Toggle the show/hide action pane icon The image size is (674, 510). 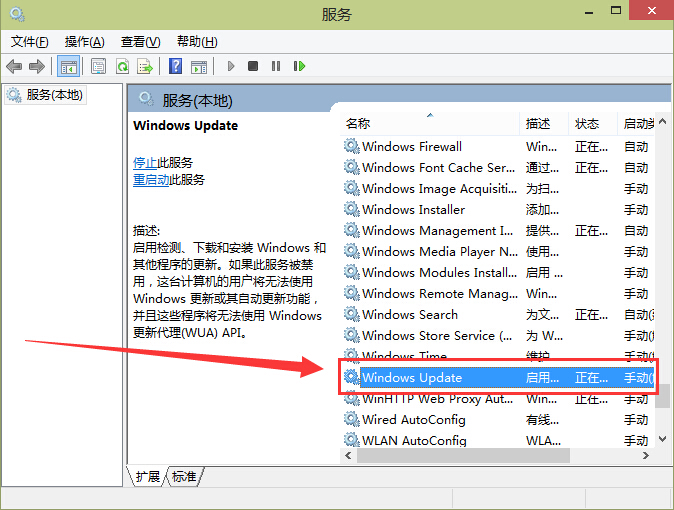click(x=198, y=66)
